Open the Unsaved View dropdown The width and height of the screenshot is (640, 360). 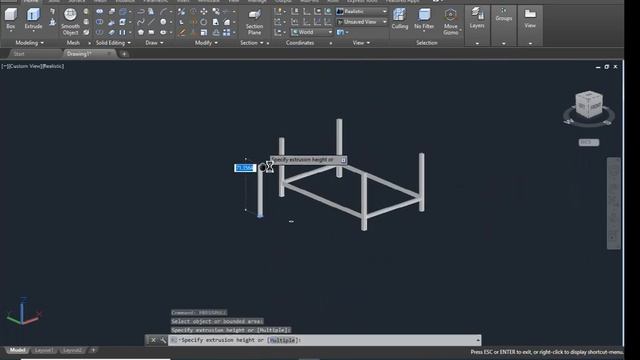[362, 22]
